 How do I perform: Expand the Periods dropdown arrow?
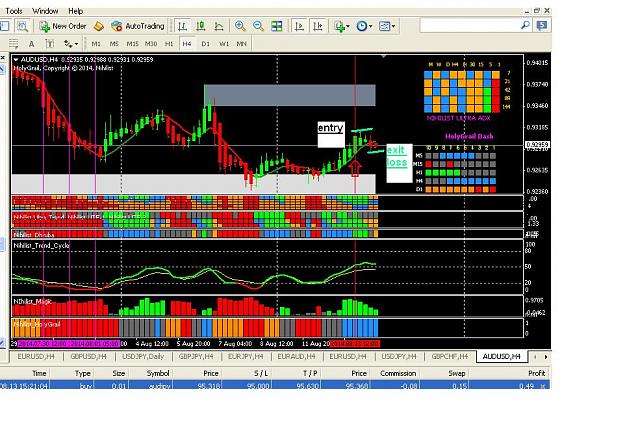(x=371, y=27)
